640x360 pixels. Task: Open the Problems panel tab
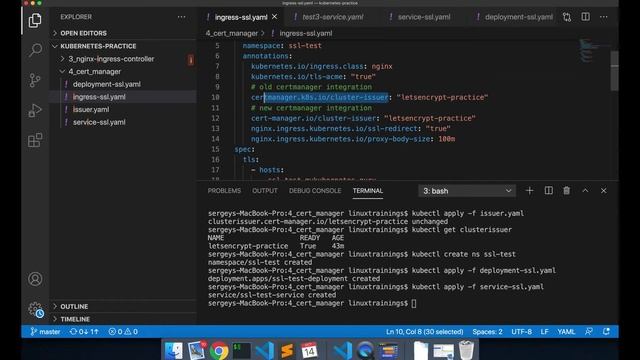[x=224, y=191]
